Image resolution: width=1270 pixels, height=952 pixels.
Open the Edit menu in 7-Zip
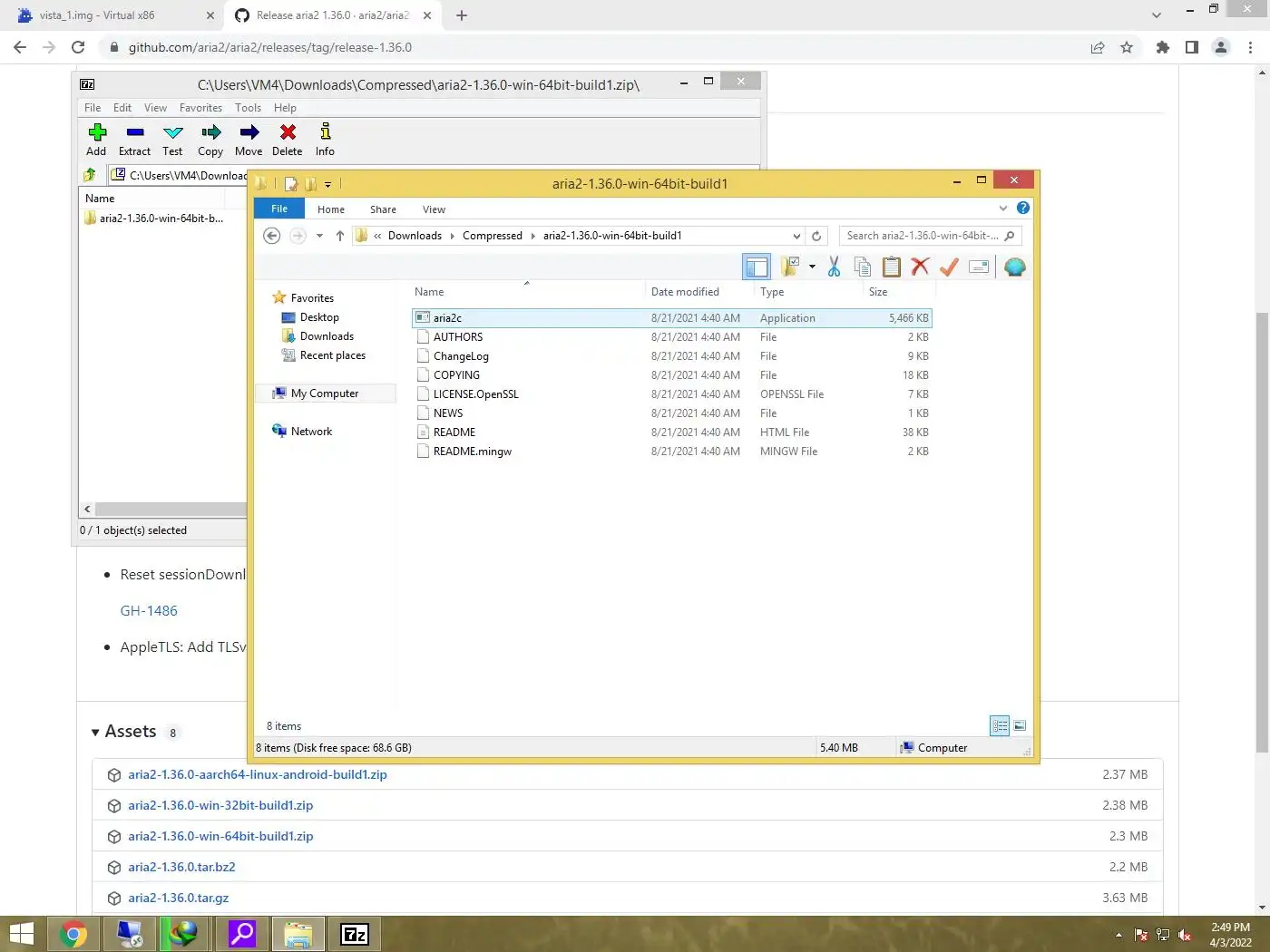tap(122, 107)
